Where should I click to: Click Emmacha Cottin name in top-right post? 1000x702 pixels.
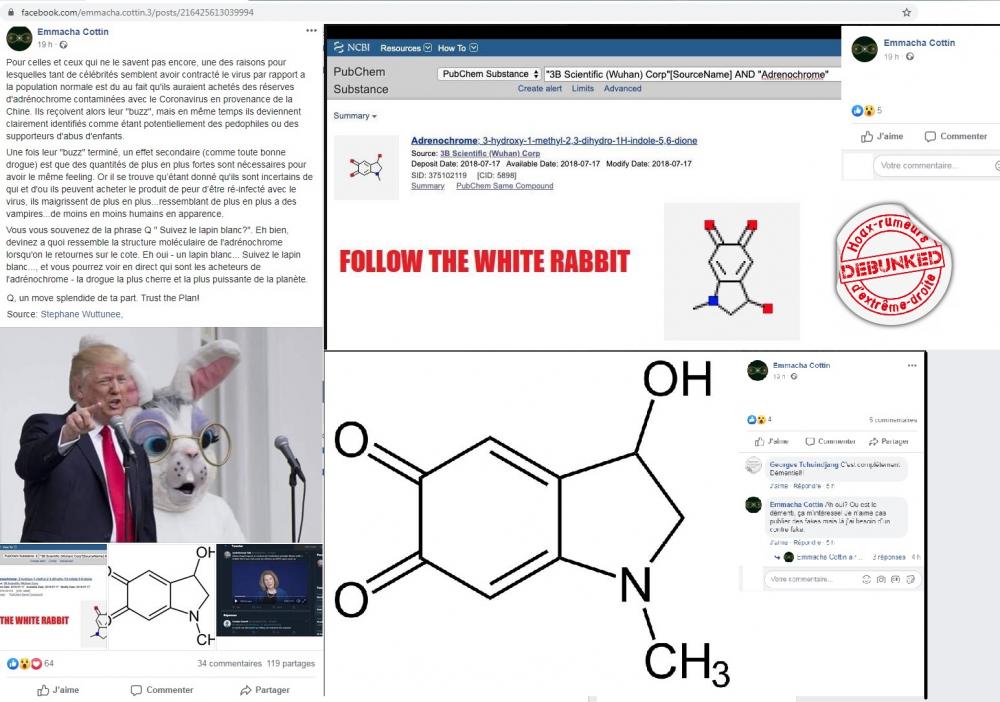[x=919, y=43]
